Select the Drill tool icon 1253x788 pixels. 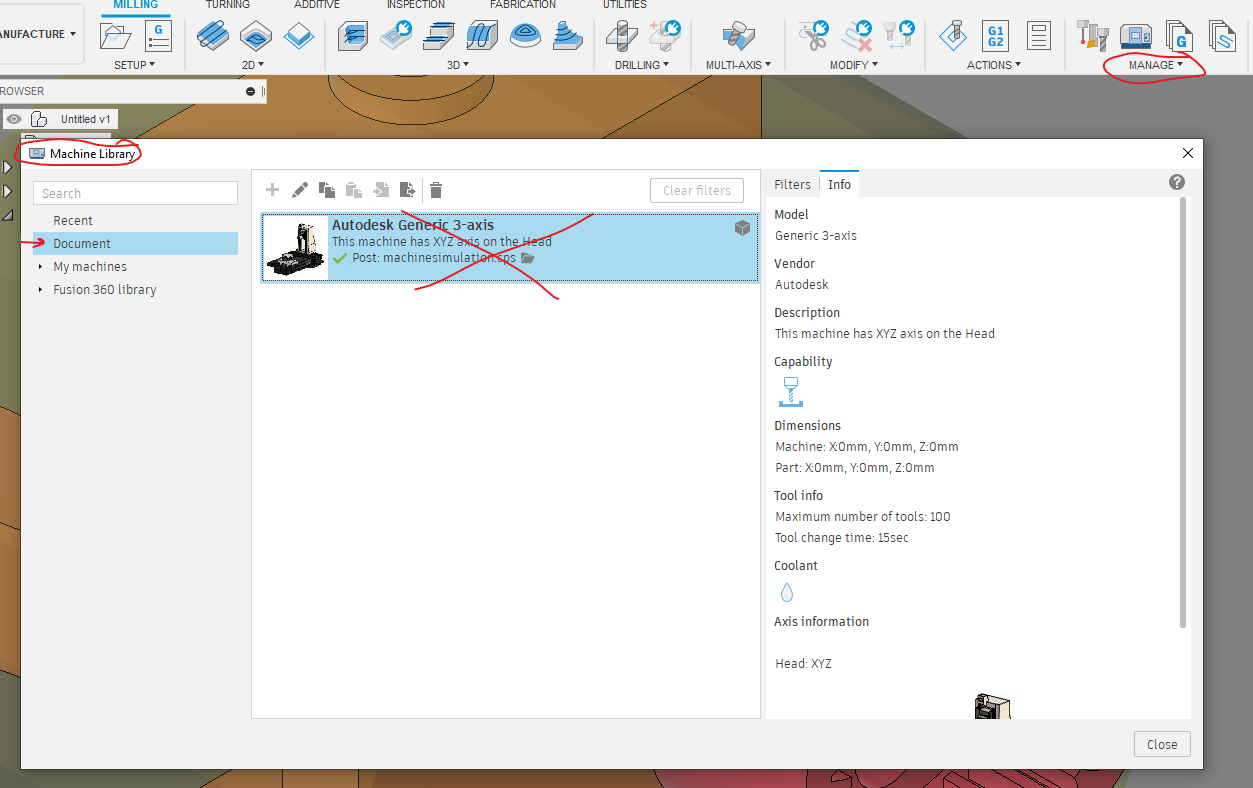[x=622, y=37]
